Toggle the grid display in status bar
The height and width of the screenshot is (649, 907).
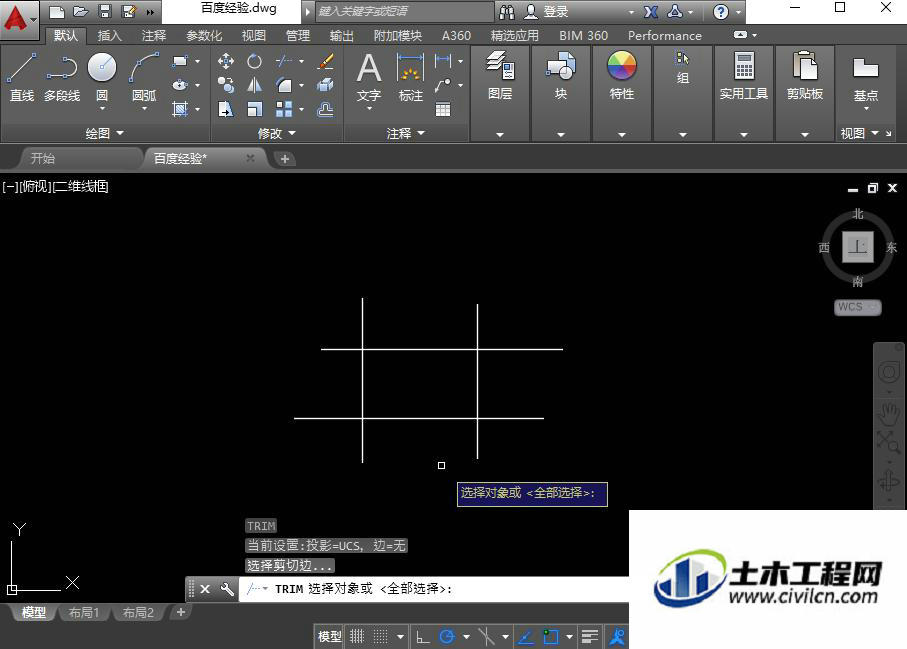point(357,637)
